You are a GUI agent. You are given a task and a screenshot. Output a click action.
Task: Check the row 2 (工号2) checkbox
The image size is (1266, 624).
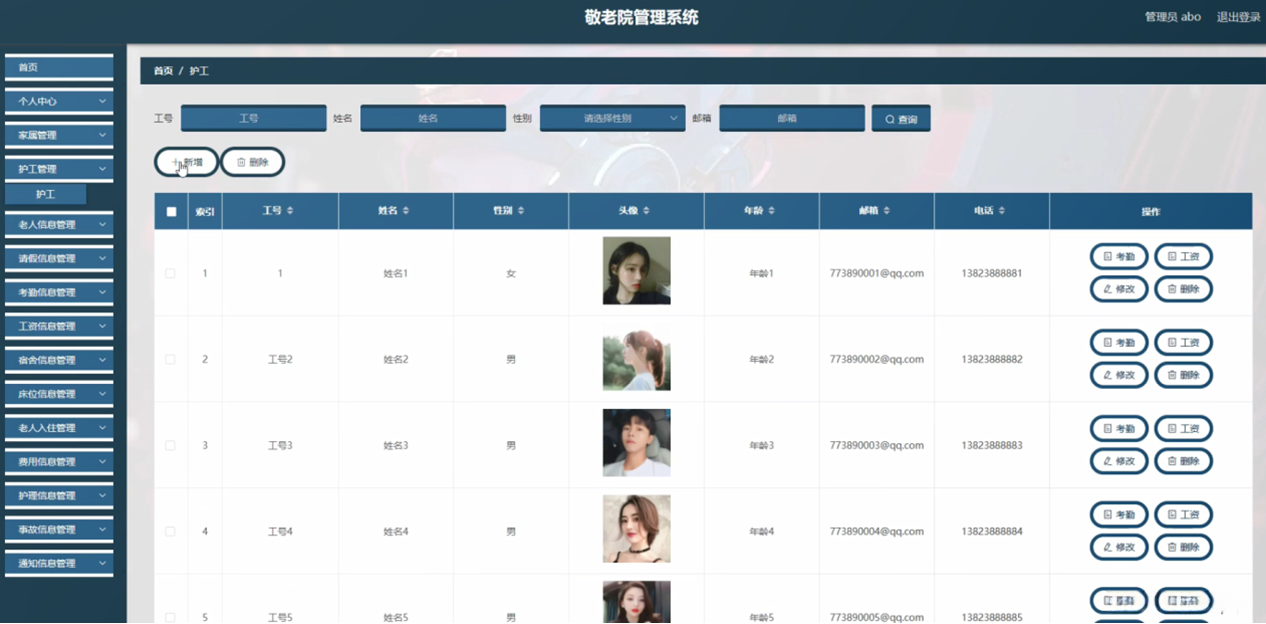[x=170, y=359]
